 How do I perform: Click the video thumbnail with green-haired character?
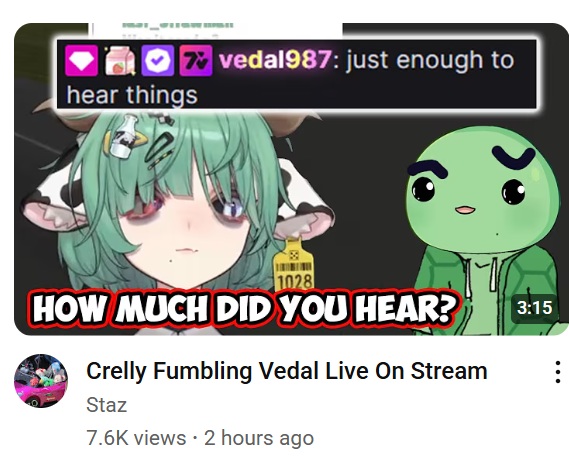coord(291,179)
